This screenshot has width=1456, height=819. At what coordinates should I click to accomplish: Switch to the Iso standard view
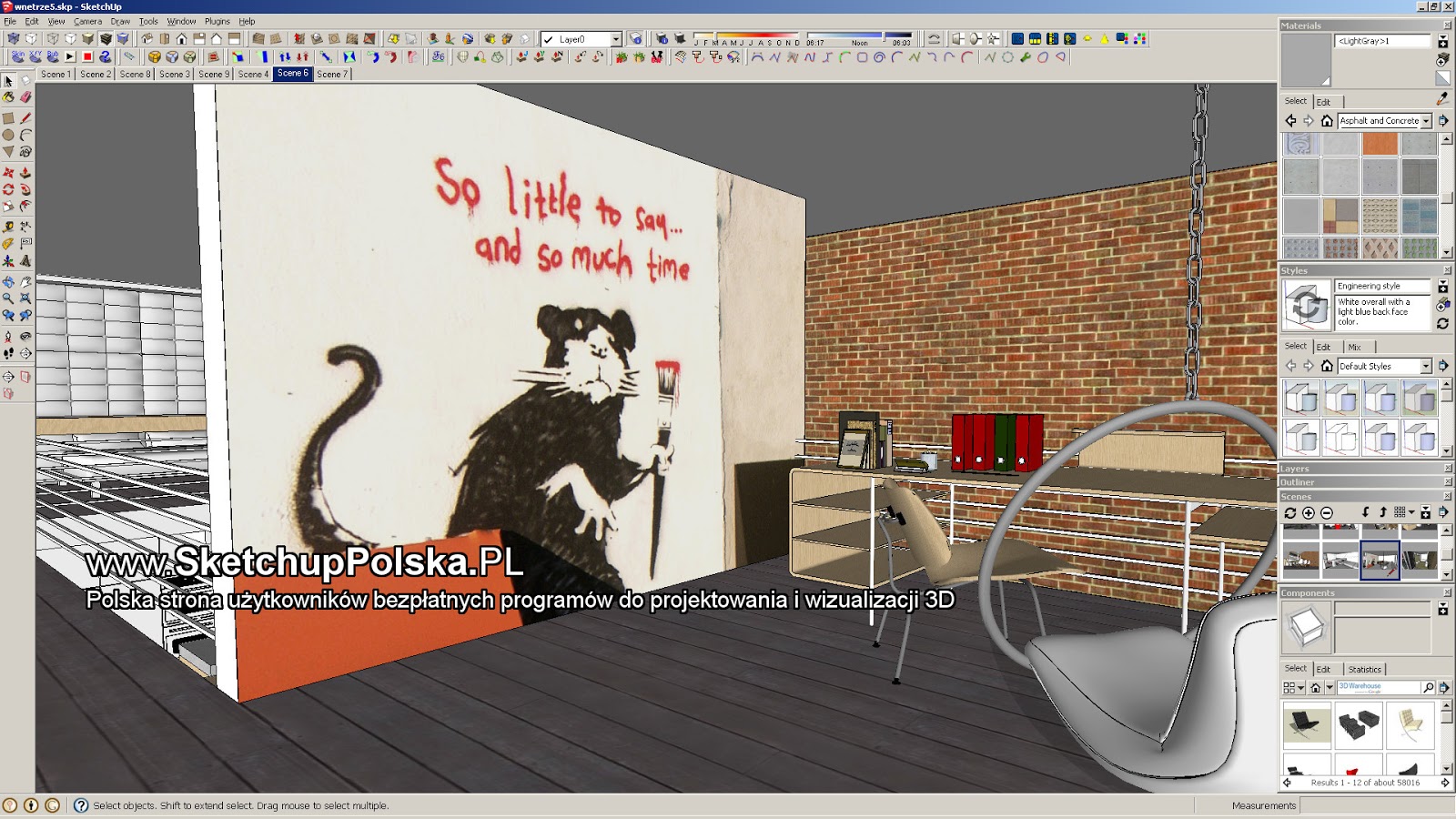(147, 39)
